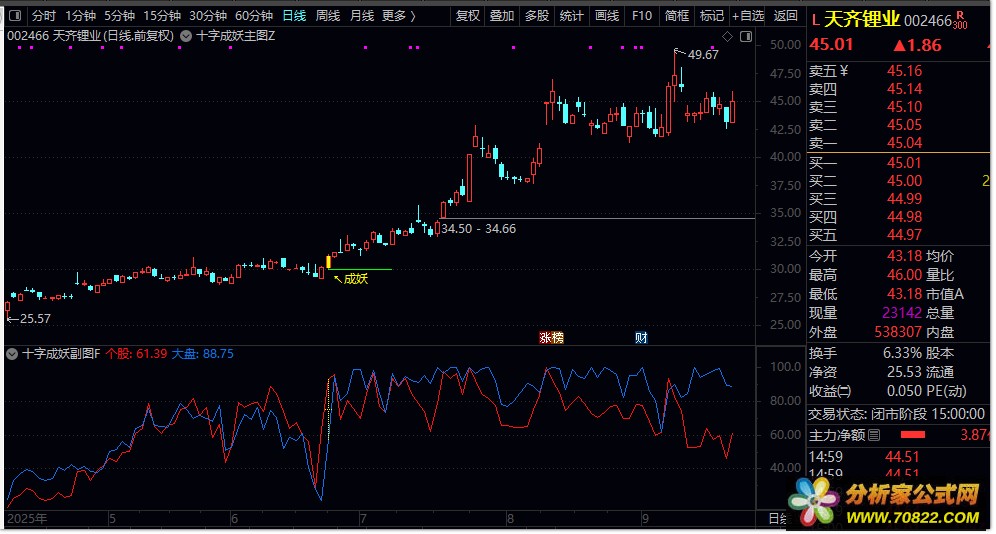The height and width of the screenshot is (534, 996).
Task: Click the 49.67 high price label
Action: click(x=703, y=55)
